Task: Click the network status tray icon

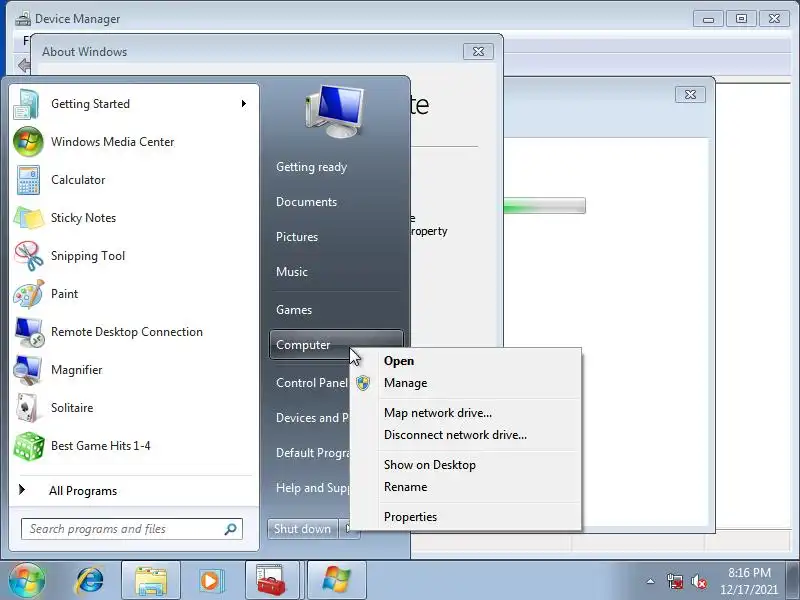Action: tap(674, 581)
